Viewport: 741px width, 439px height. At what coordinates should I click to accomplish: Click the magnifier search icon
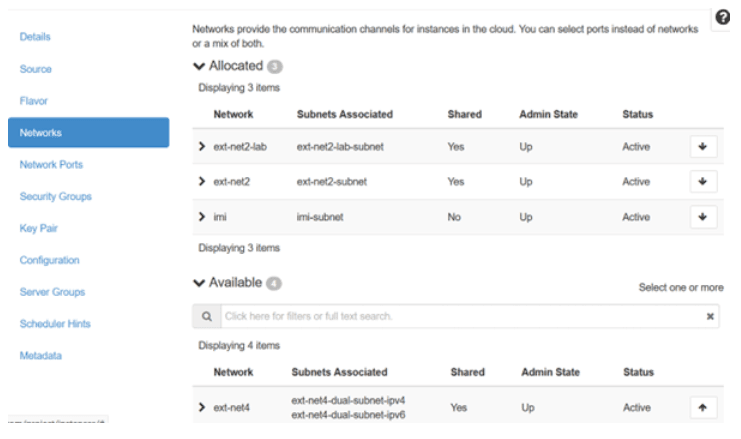click(206, 317)
